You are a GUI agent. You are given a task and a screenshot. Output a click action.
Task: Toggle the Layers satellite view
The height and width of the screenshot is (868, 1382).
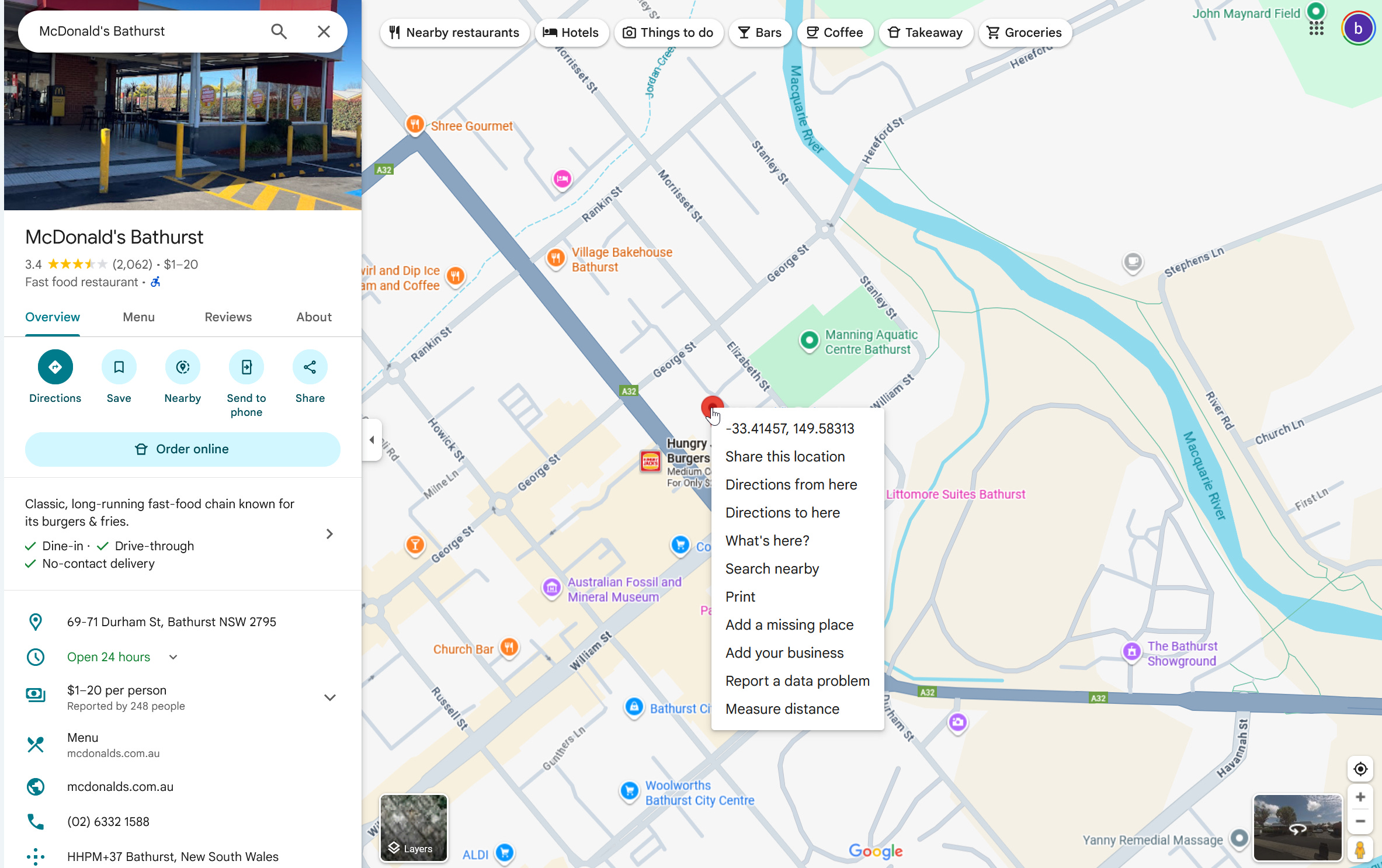(414, 828)
